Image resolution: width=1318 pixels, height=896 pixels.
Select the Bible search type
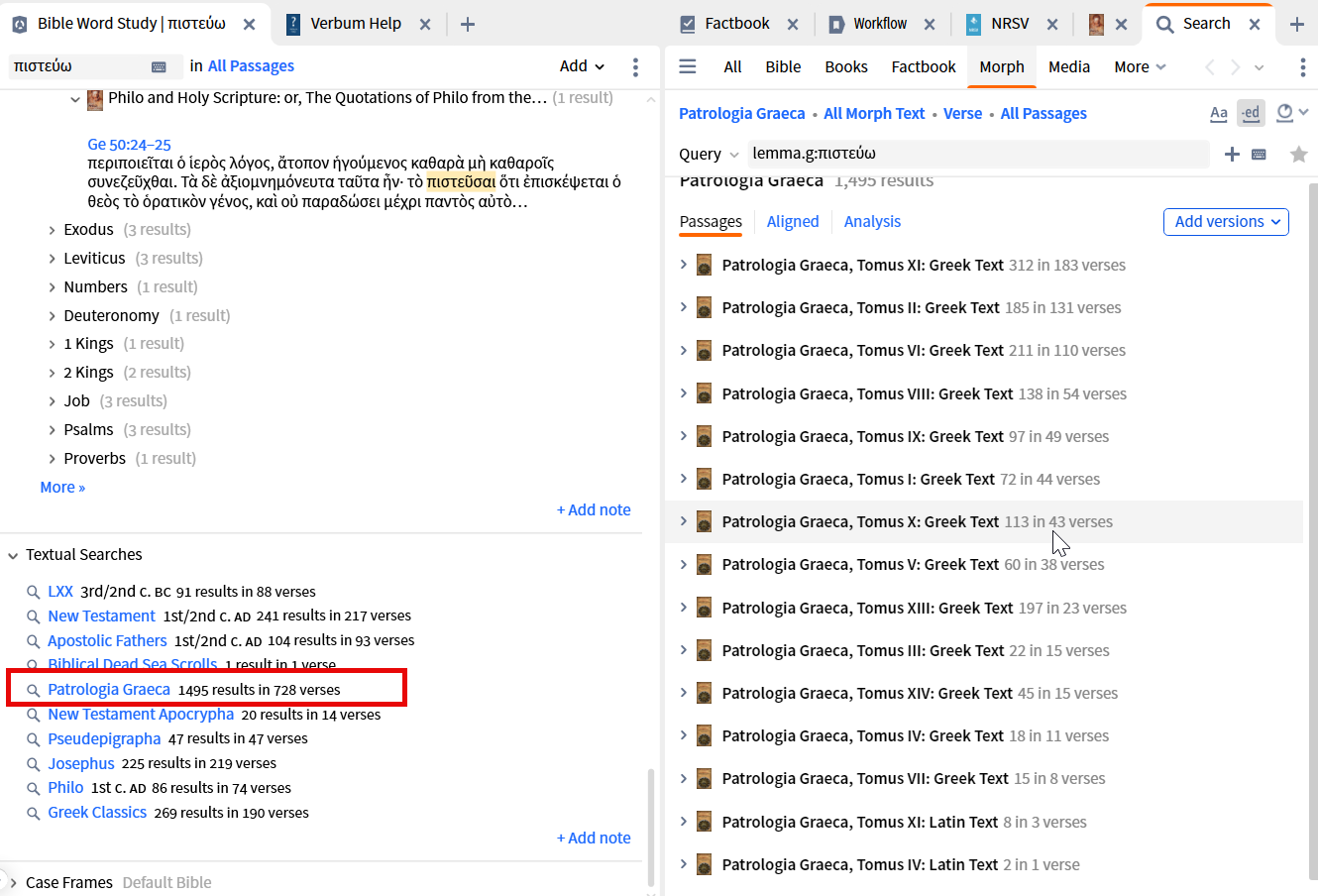tap(783, 66)
